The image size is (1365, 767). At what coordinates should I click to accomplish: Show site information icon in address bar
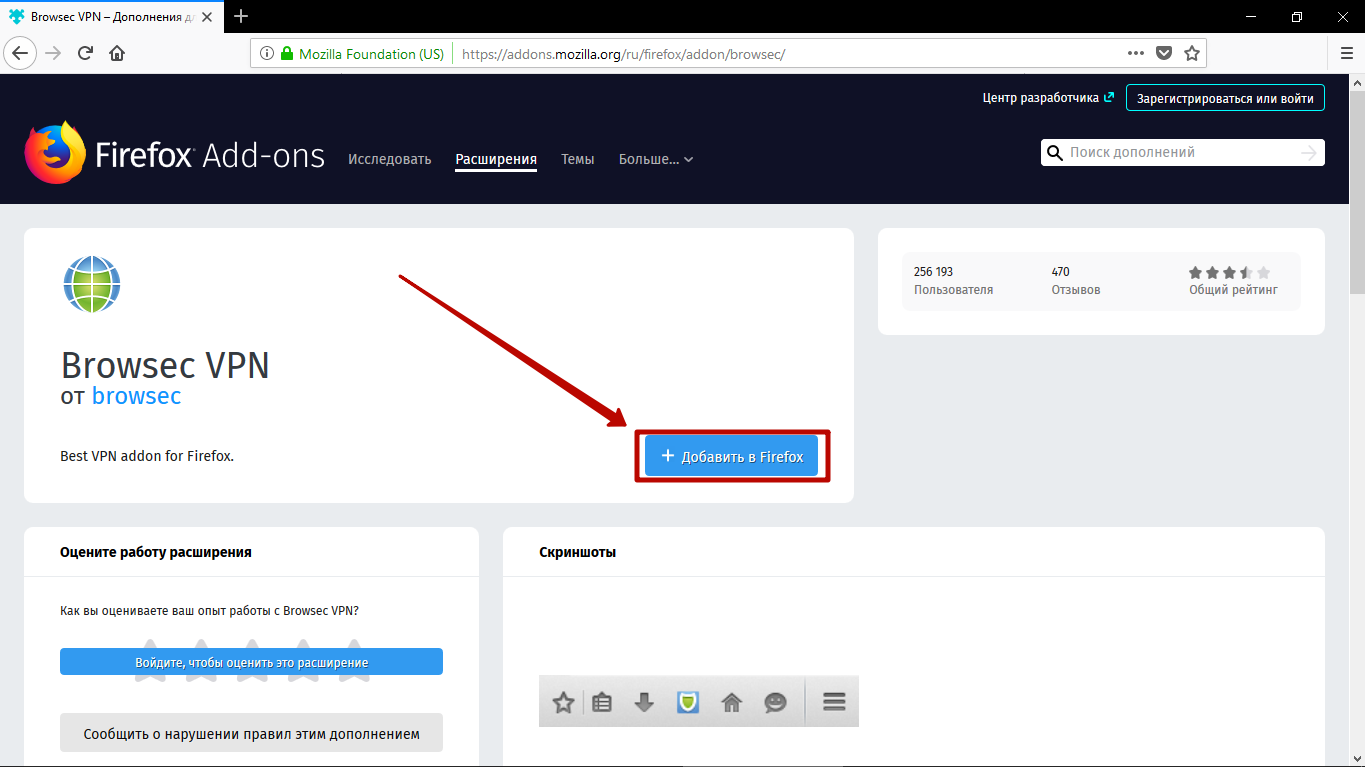(267, 54)
